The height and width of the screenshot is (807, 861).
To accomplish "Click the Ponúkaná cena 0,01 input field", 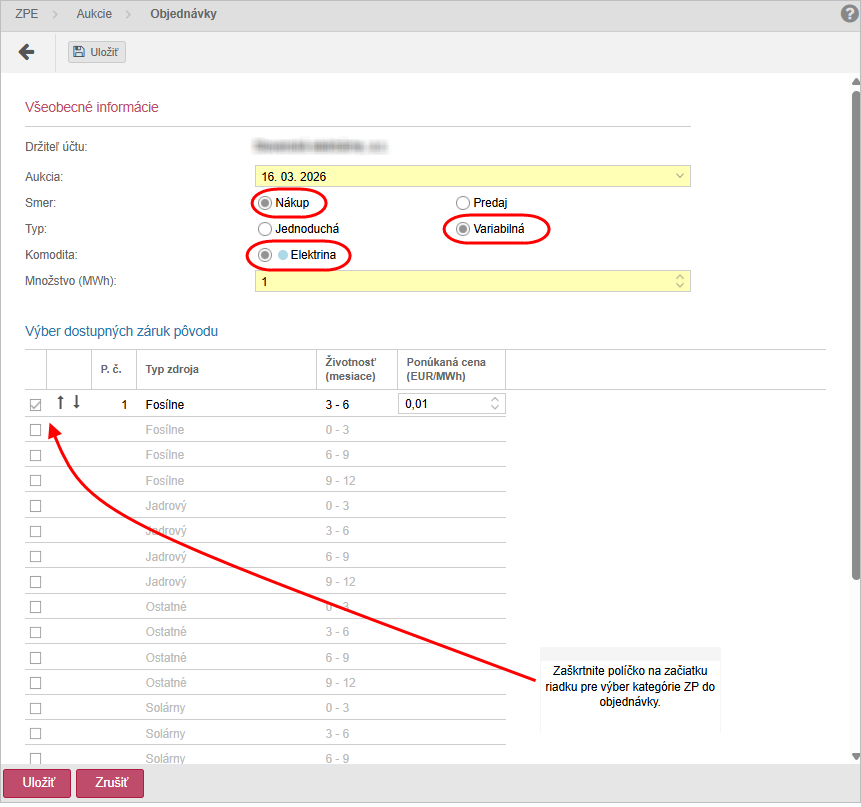I will tap(442, 404).
